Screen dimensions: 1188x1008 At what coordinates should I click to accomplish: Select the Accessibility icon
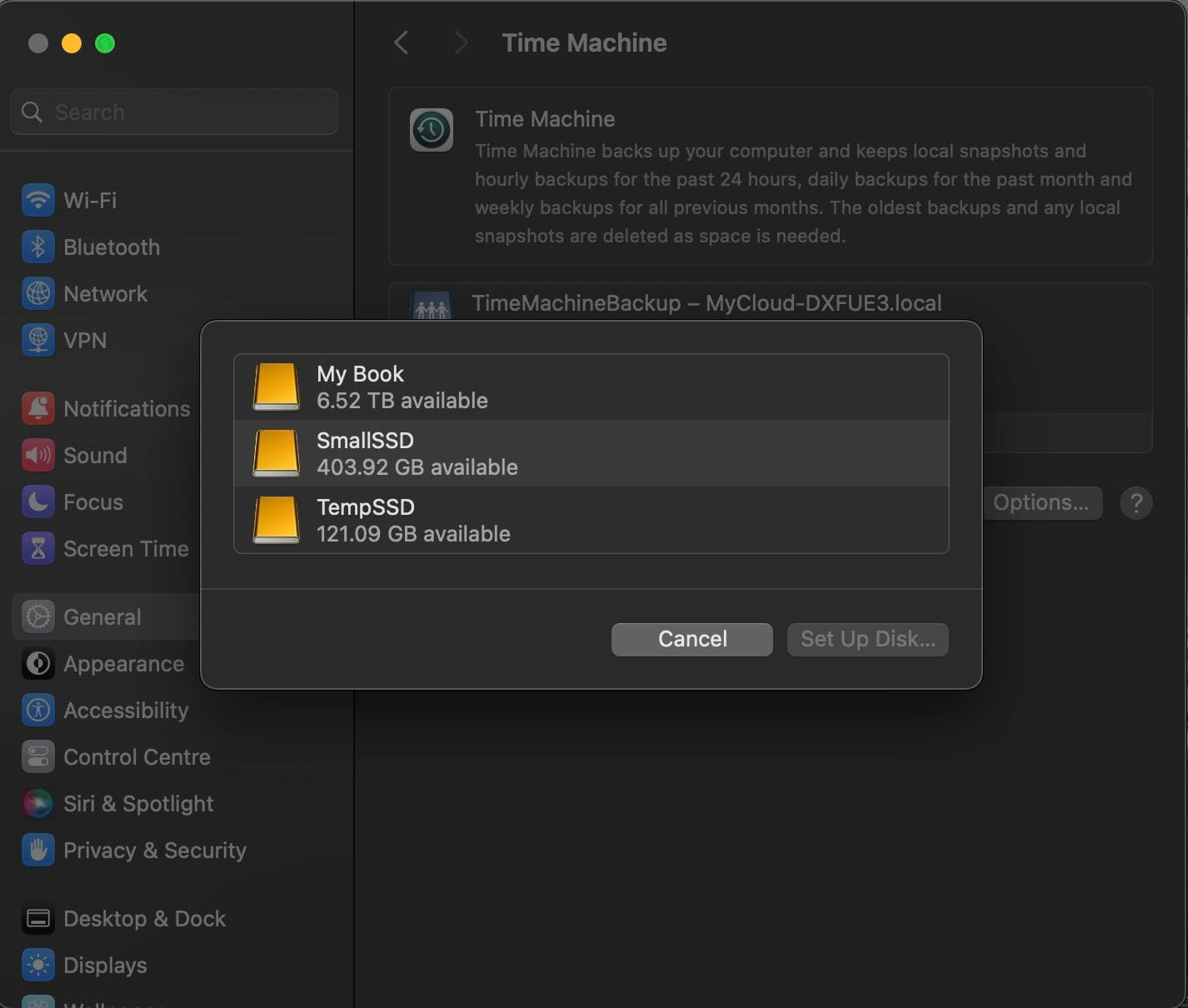pyautogui.click(x=37, y=710)
